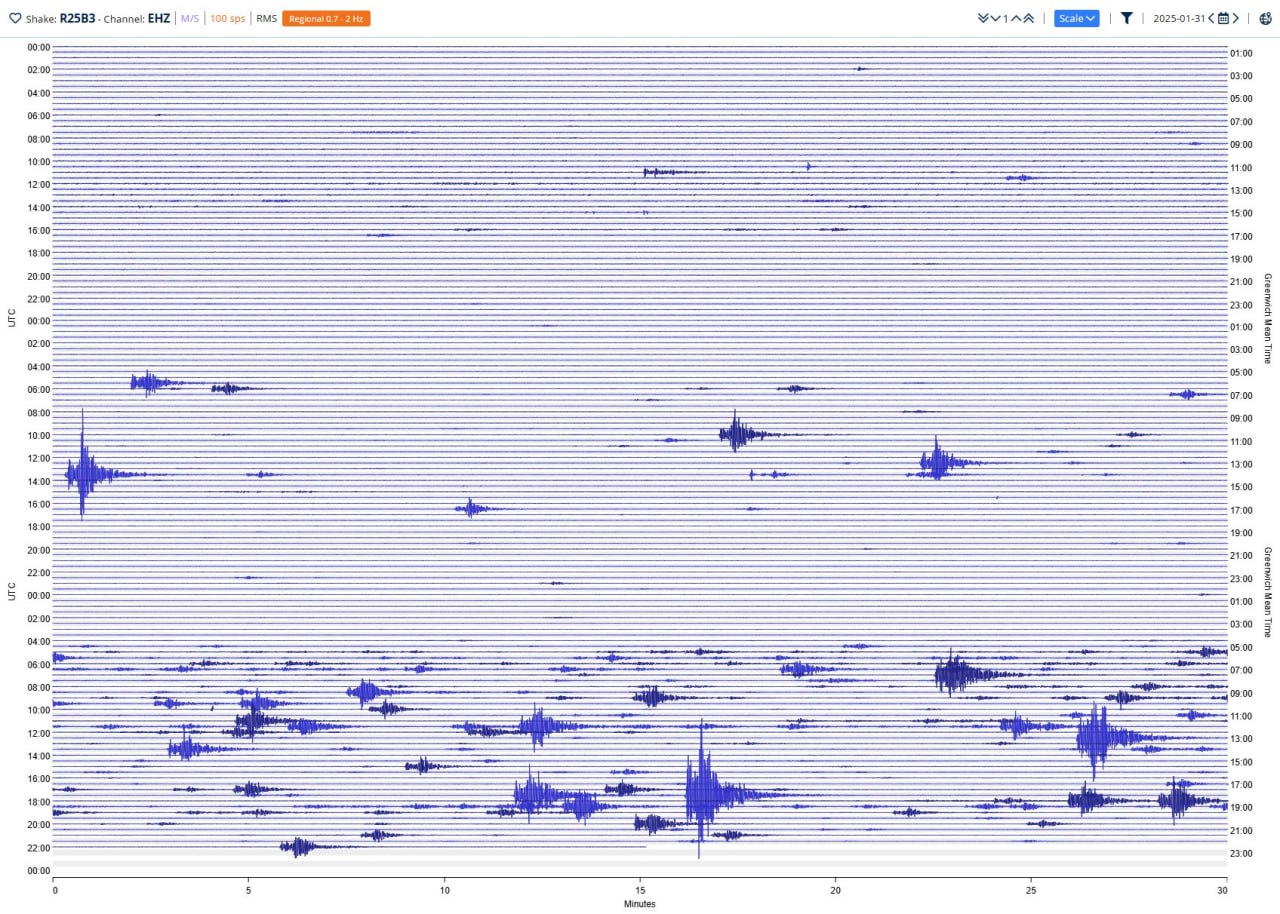Image resolution: width=1280 pixels, height=914 pixels.
Task: Click the double-up chevron amplitude control
Action: pos(1028,18)
